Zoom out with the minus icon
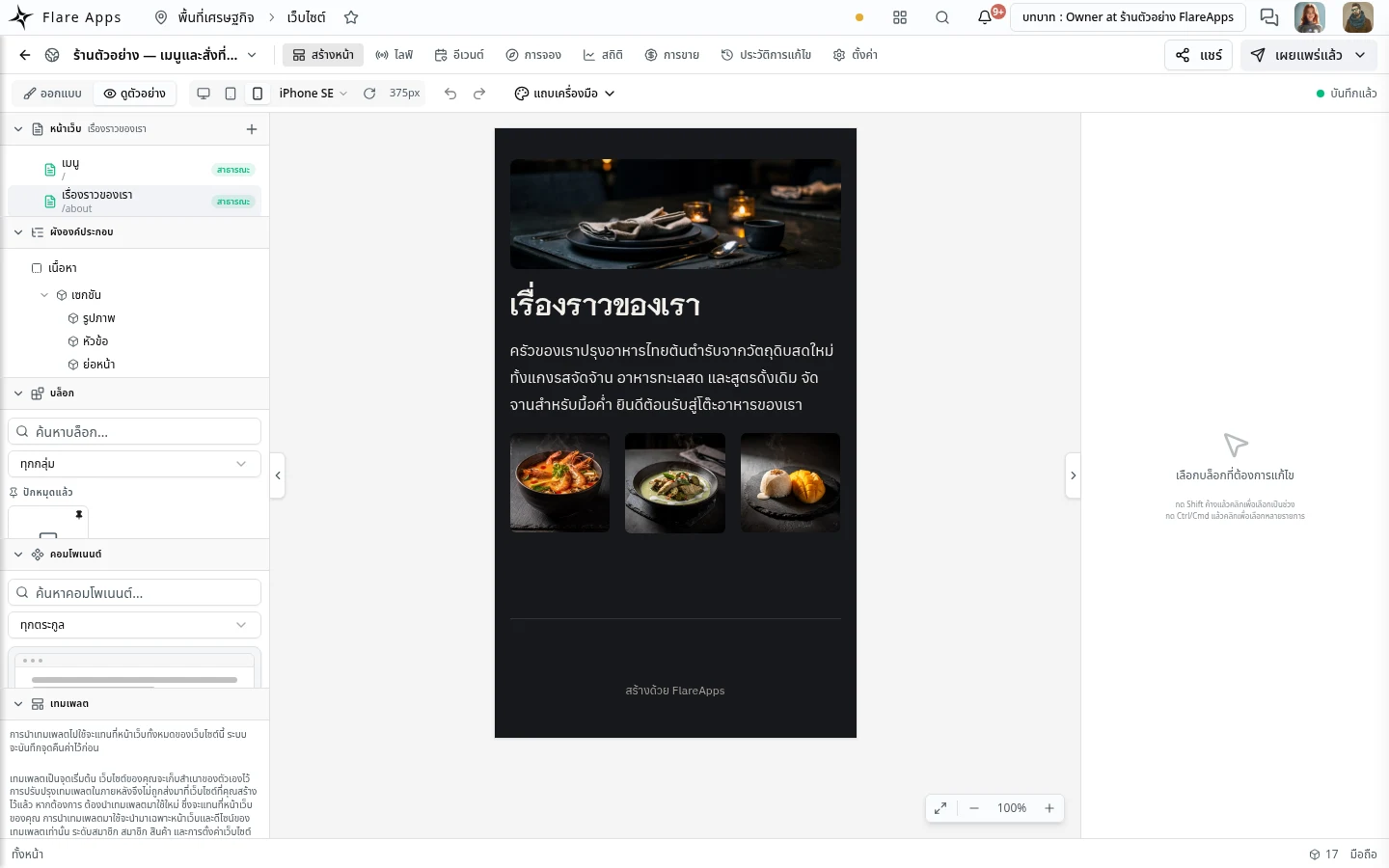This screenshot has width=1389, height=868. pos(974,808)
